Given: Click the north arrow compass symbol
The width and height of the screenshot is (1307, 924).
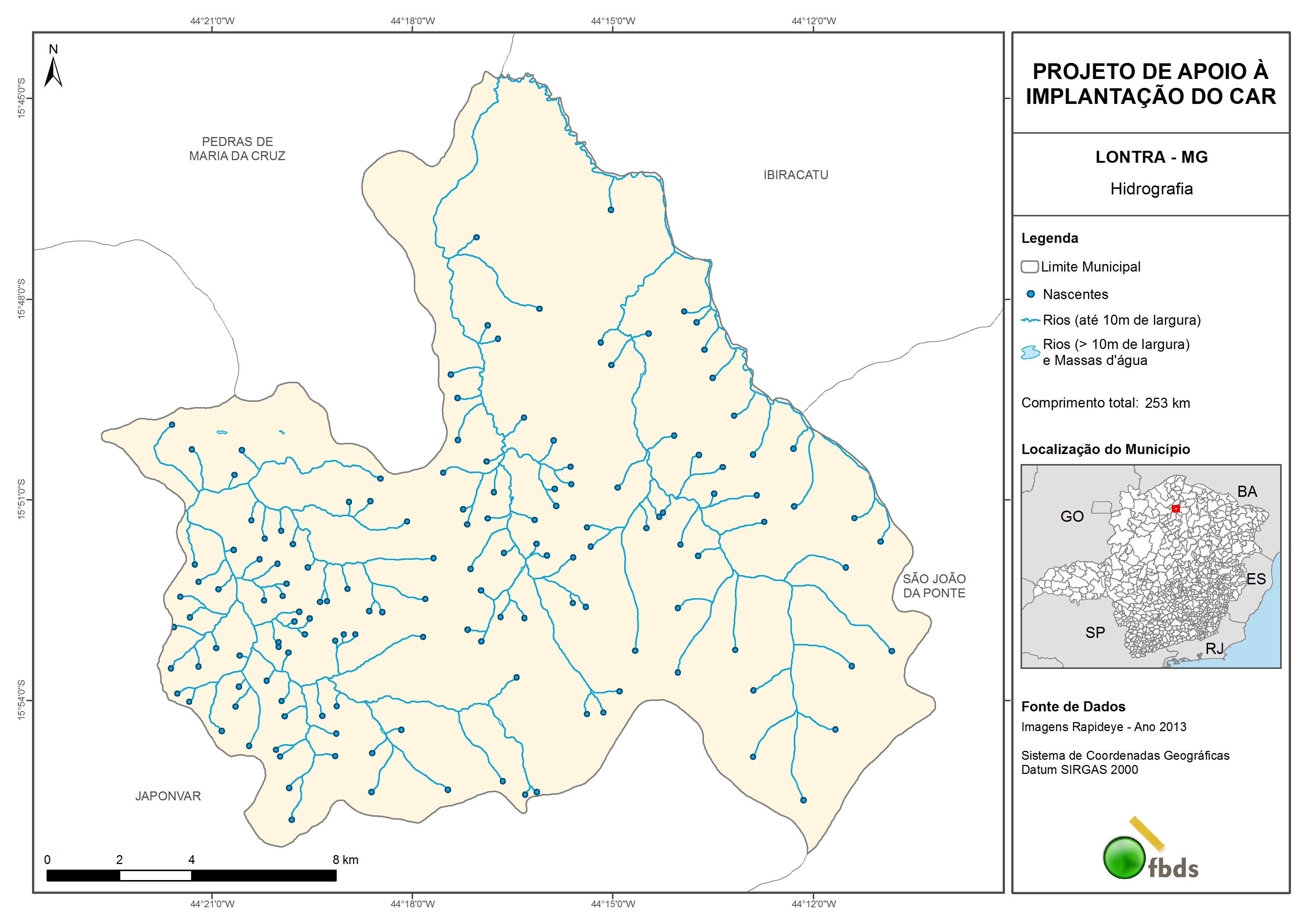Looking at the screenshot, I should [x=53, y=73].
